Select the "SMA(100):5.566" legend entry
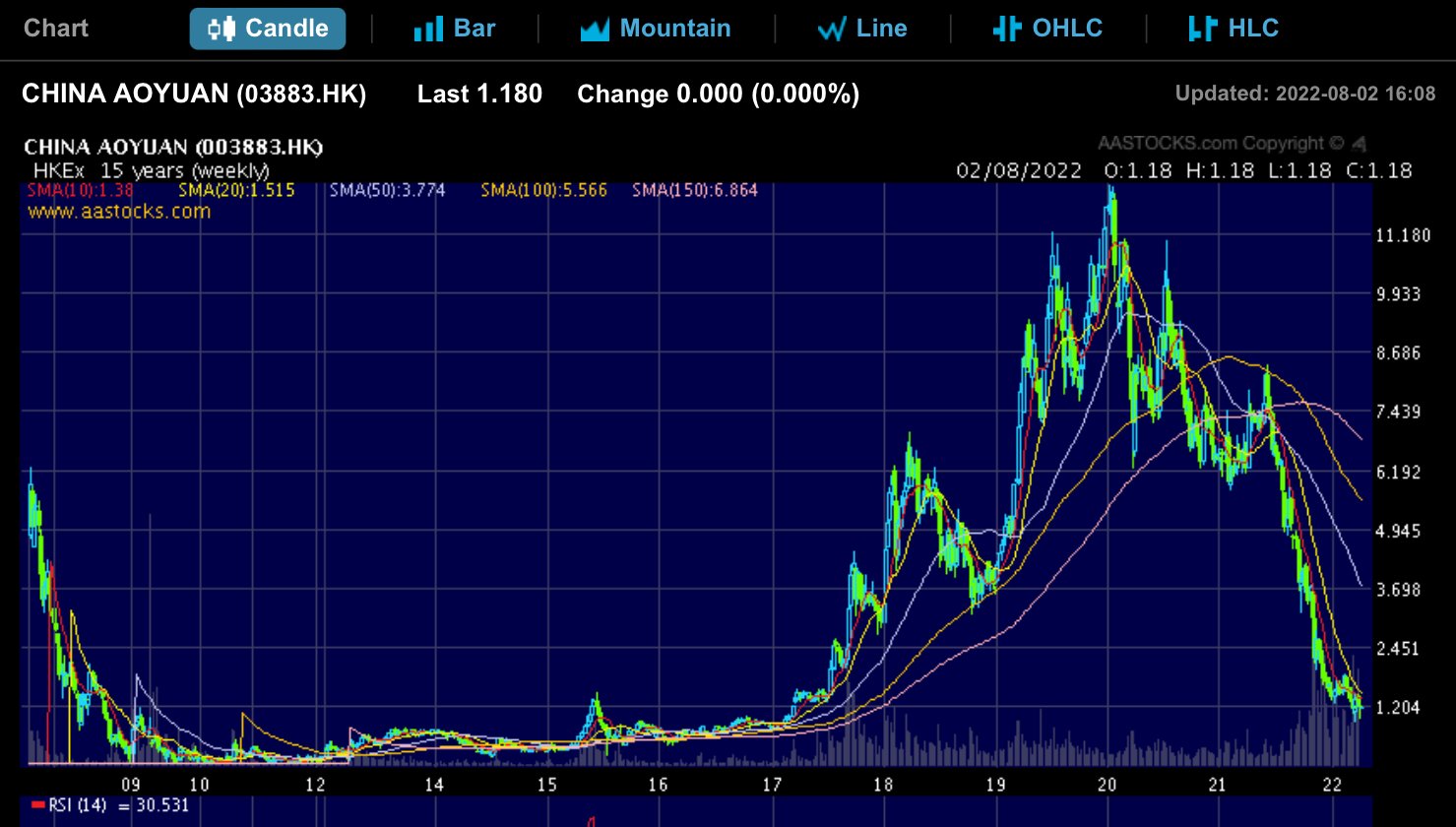 tap(544, 190)
